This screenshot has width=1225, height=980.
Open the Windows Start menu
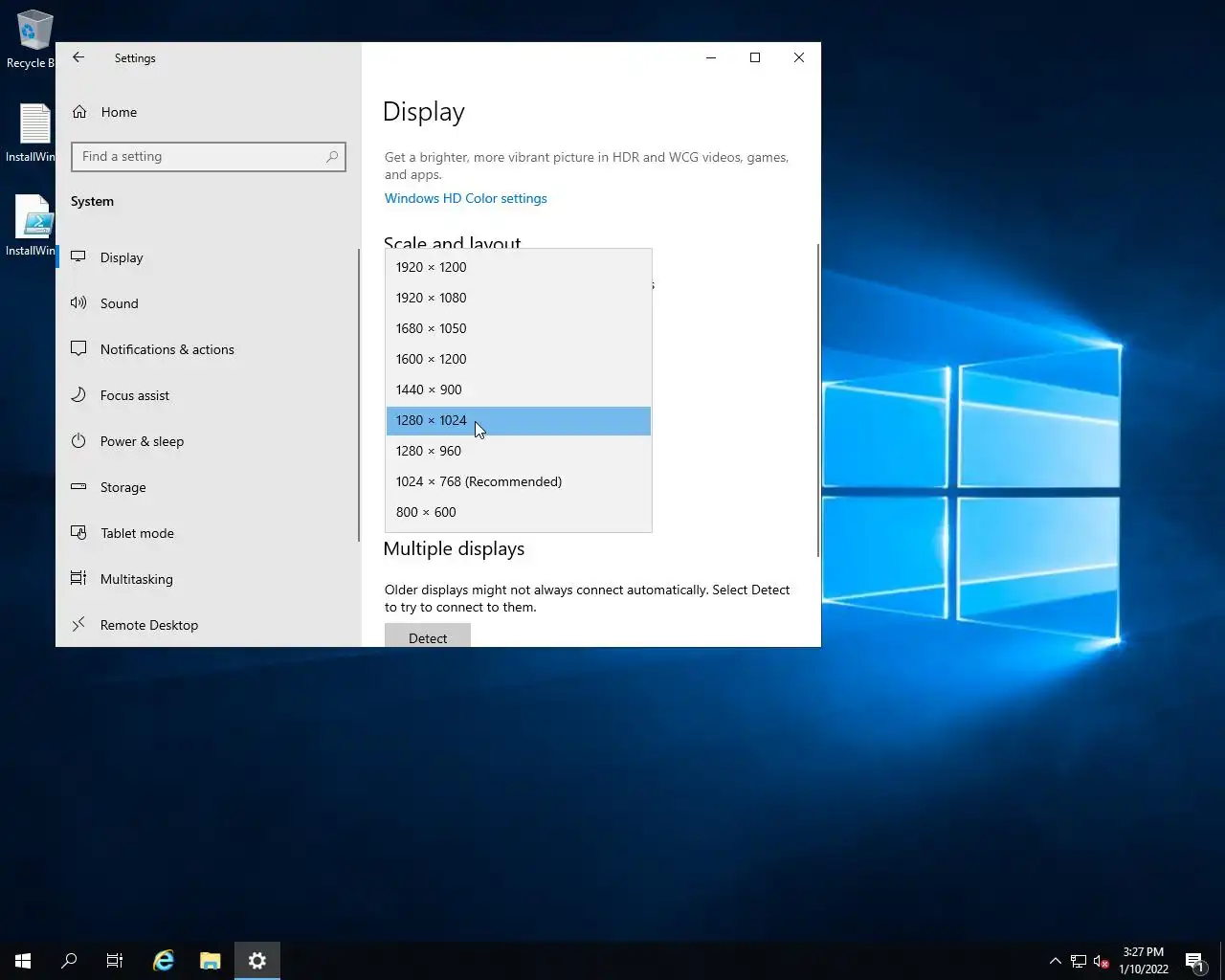click(23, 961)
